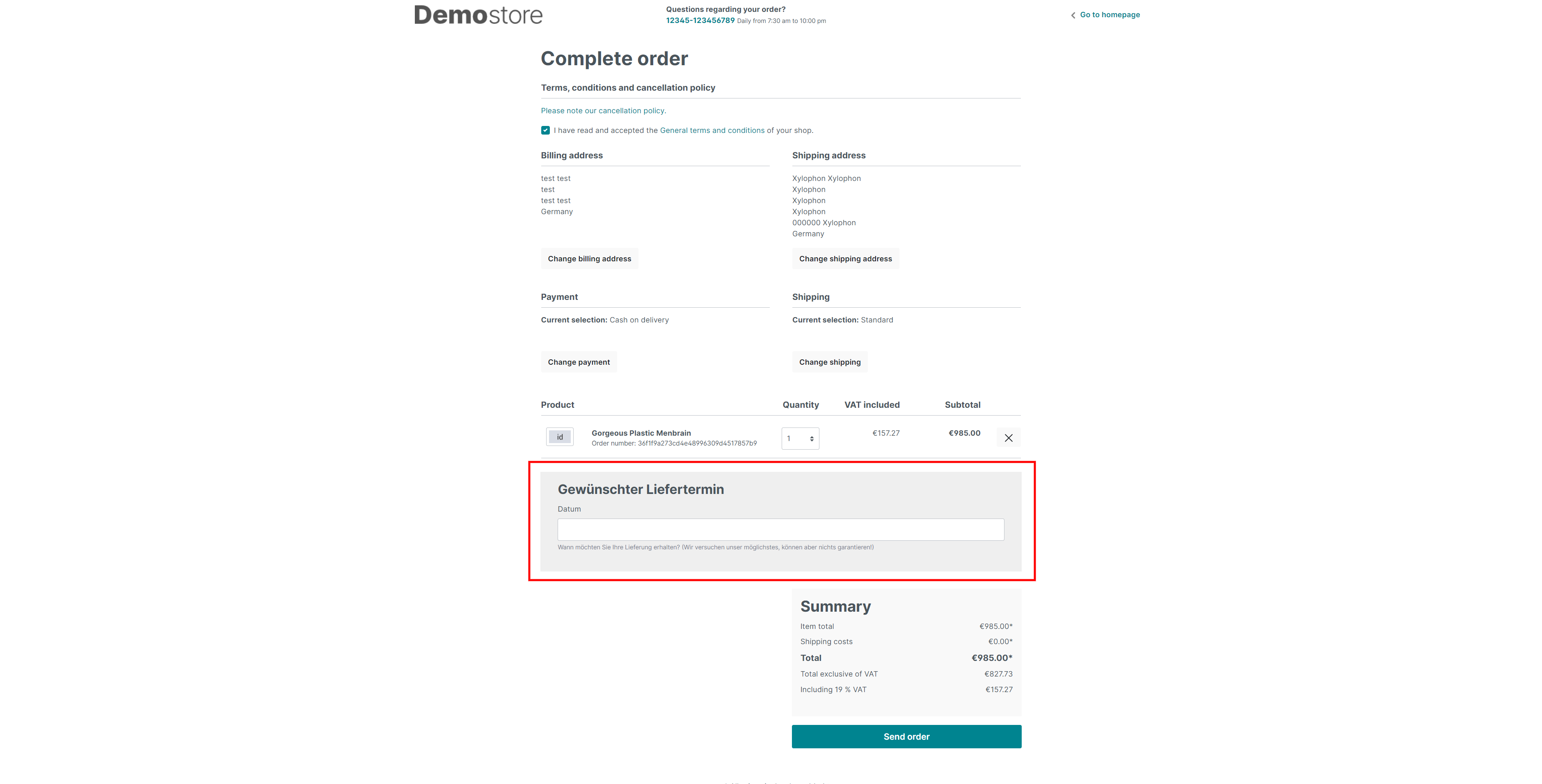Expand the Change shipping options
The width and height of the screenshot is (1542, 784).
coord(830,362)
